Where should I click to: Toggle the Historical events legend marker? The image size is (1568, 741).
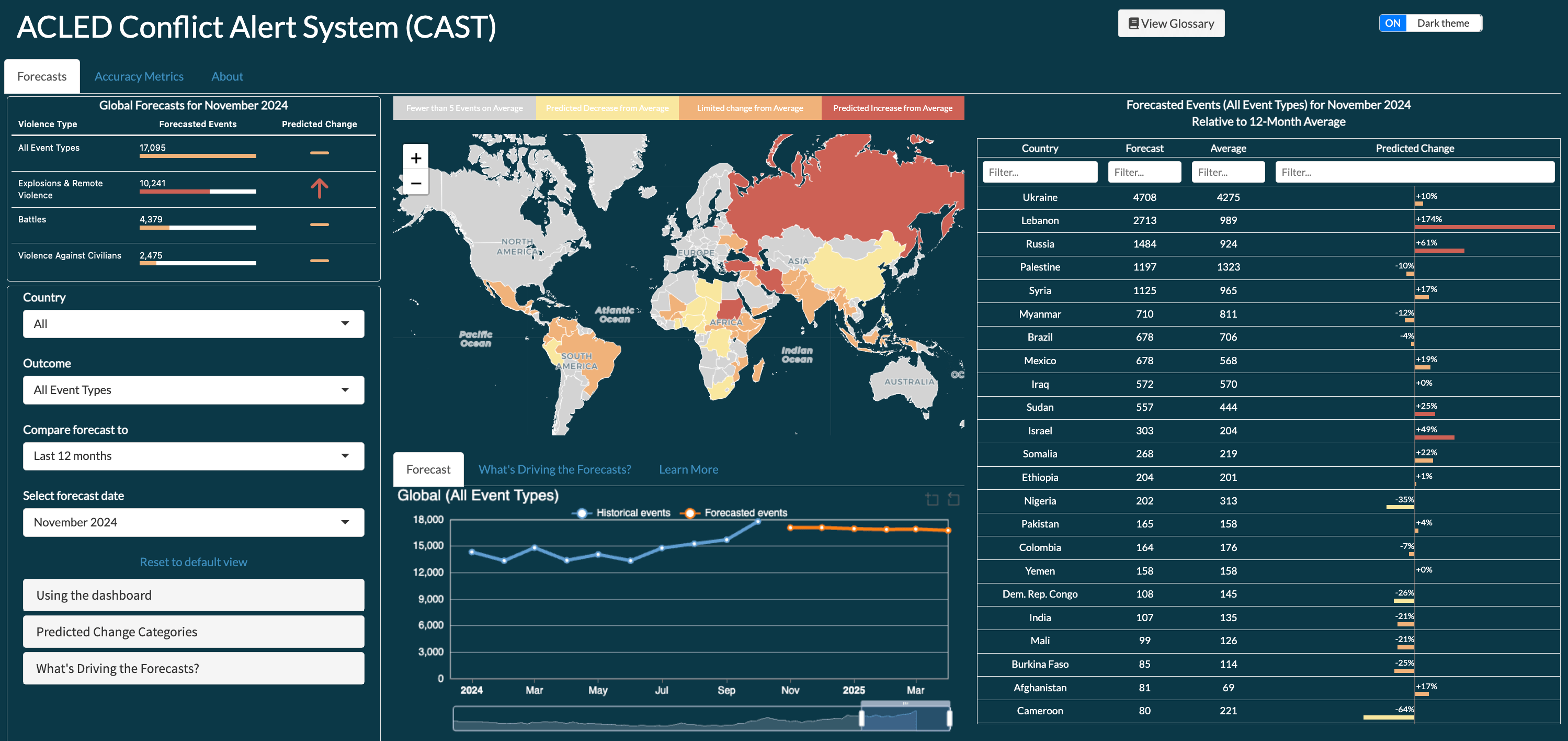(x=582, y=513)
